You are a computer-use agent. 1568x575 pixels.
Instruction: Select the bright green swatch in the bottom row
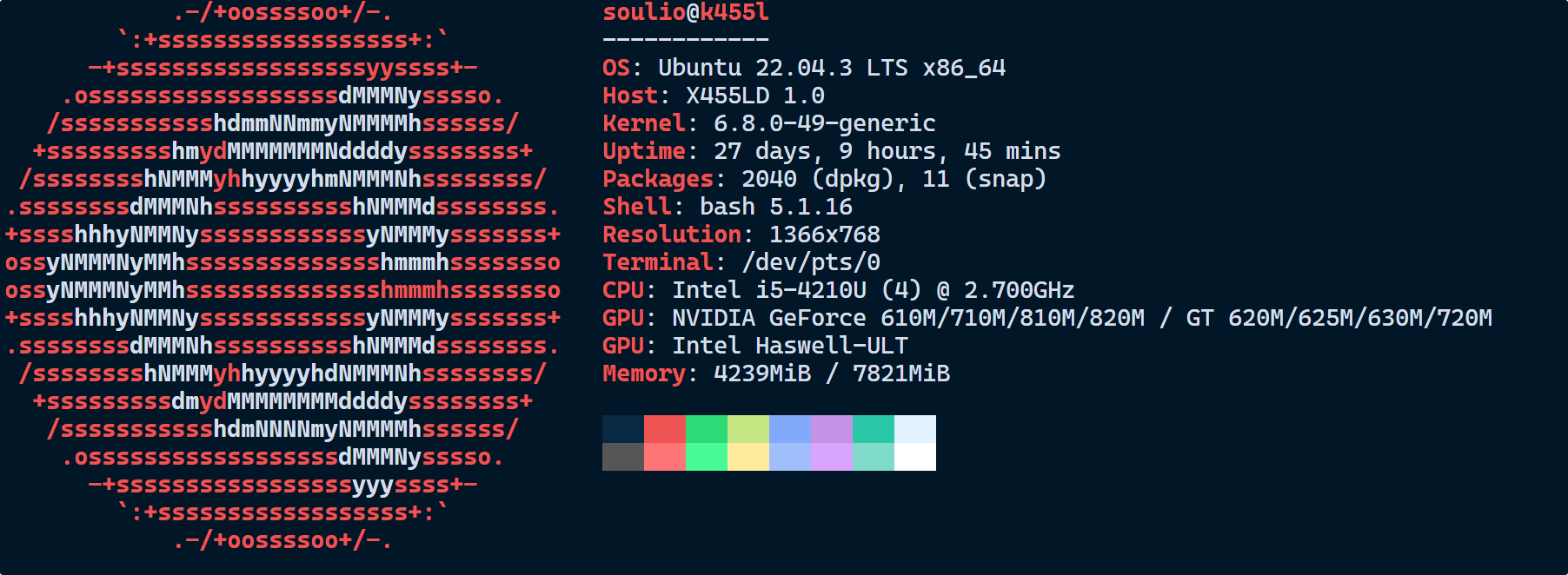pyautogui.click(x=707, y=457)
